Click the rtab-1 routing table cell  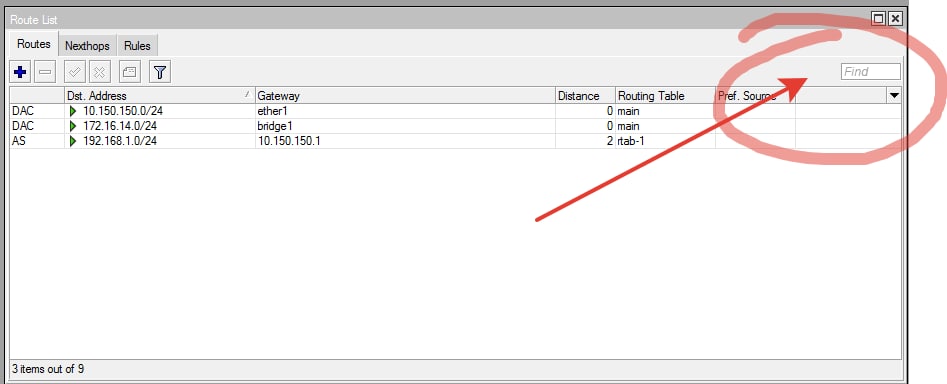pos(665,141)
